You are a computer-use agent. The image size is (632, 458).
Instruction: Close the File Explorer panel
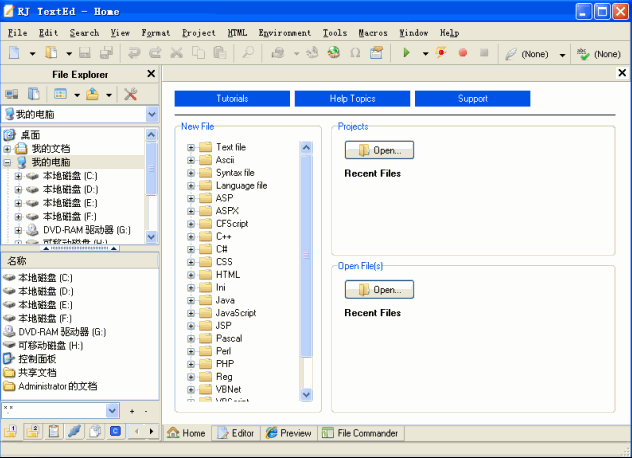(x=151, y=74)
